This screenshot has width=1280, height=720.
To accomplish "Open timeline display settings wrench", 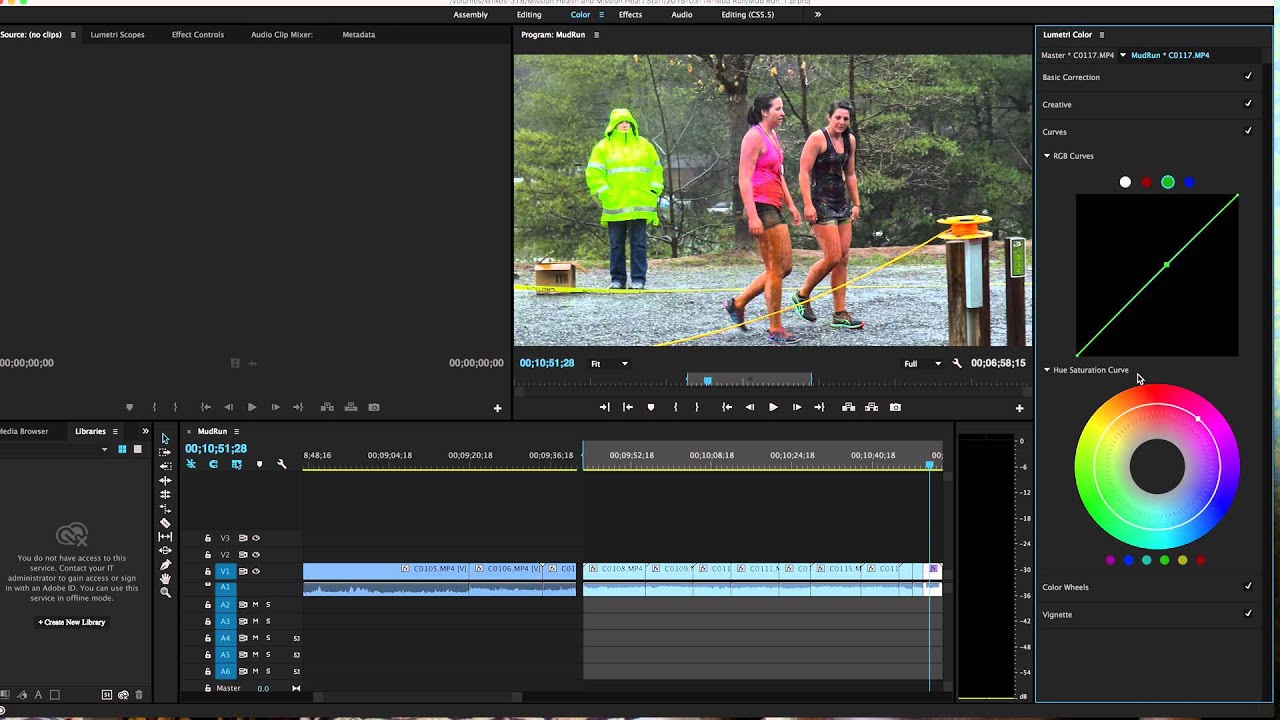I will [x=282, y=464].
